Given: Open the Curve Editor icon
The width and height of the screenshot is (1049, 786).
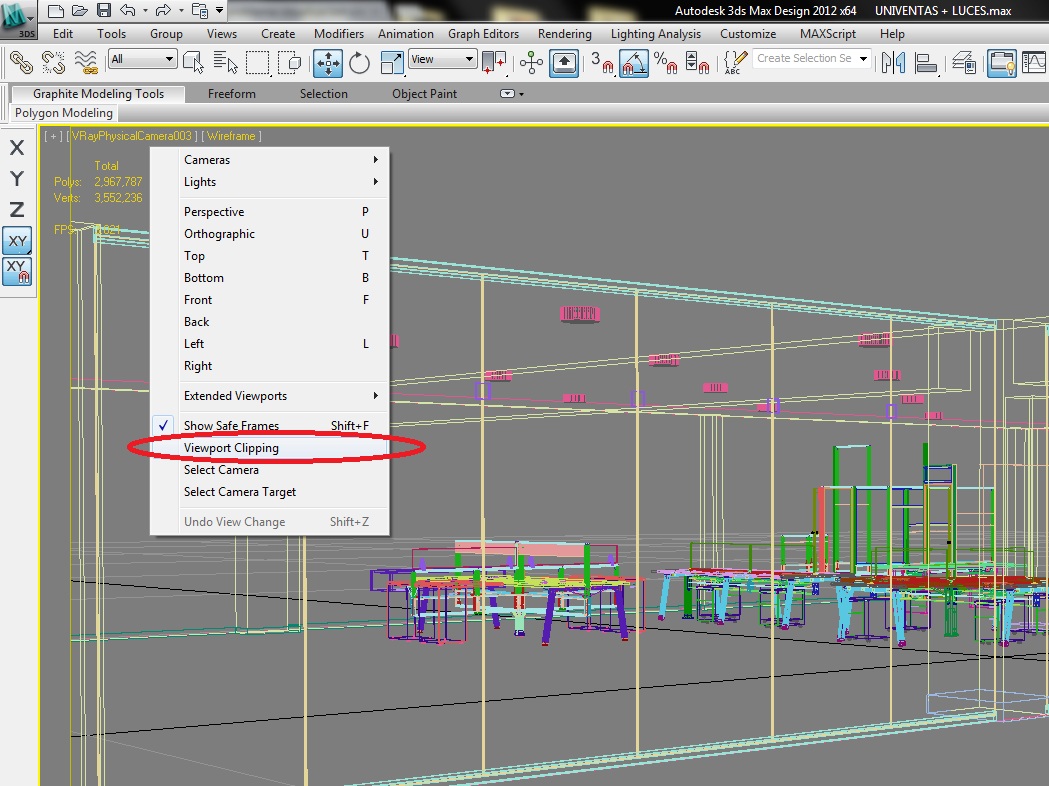Looking at the screenshot, I should pyautogui.click(x=1034, y=63).
